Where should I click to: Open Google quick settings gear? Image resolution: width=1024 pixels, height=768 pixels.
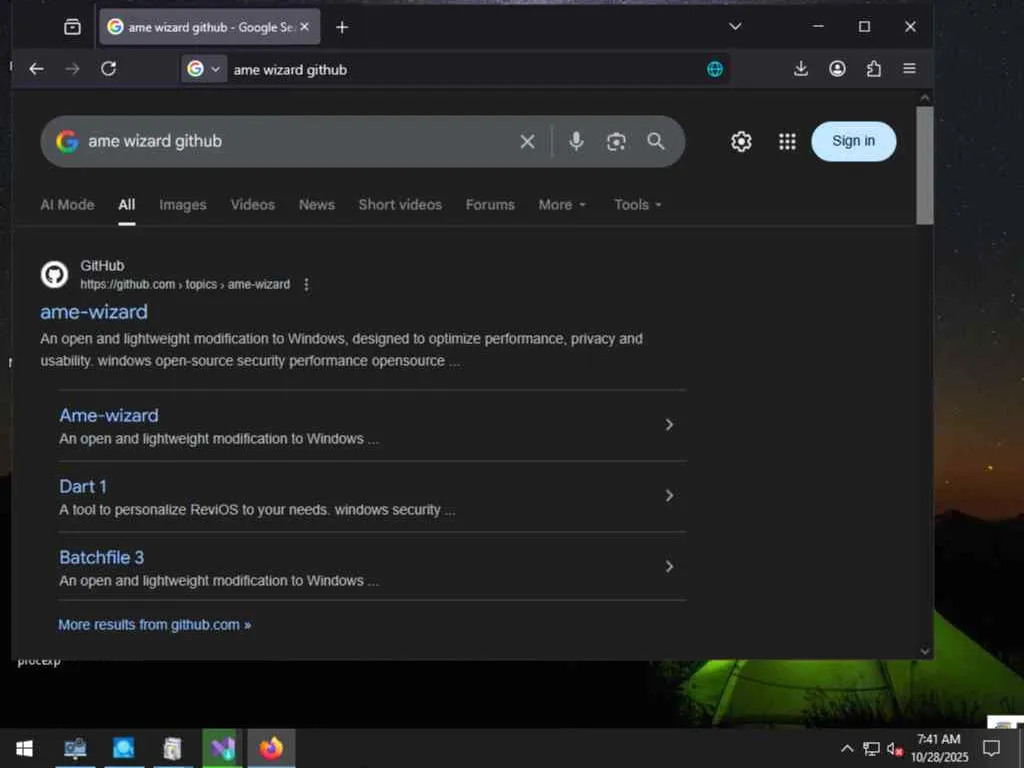click(741, 141)
